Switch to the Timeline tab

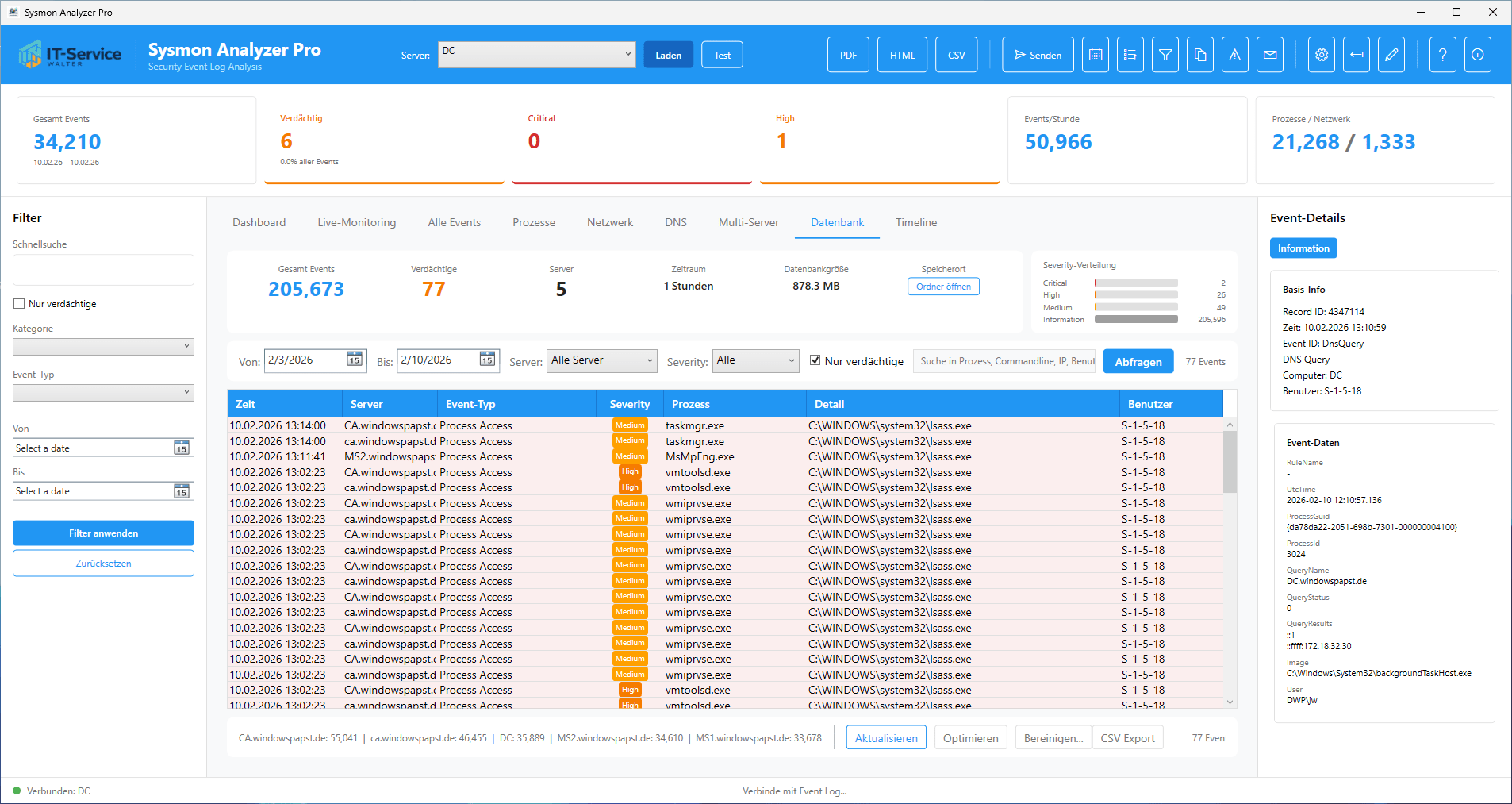click(916, 222)
